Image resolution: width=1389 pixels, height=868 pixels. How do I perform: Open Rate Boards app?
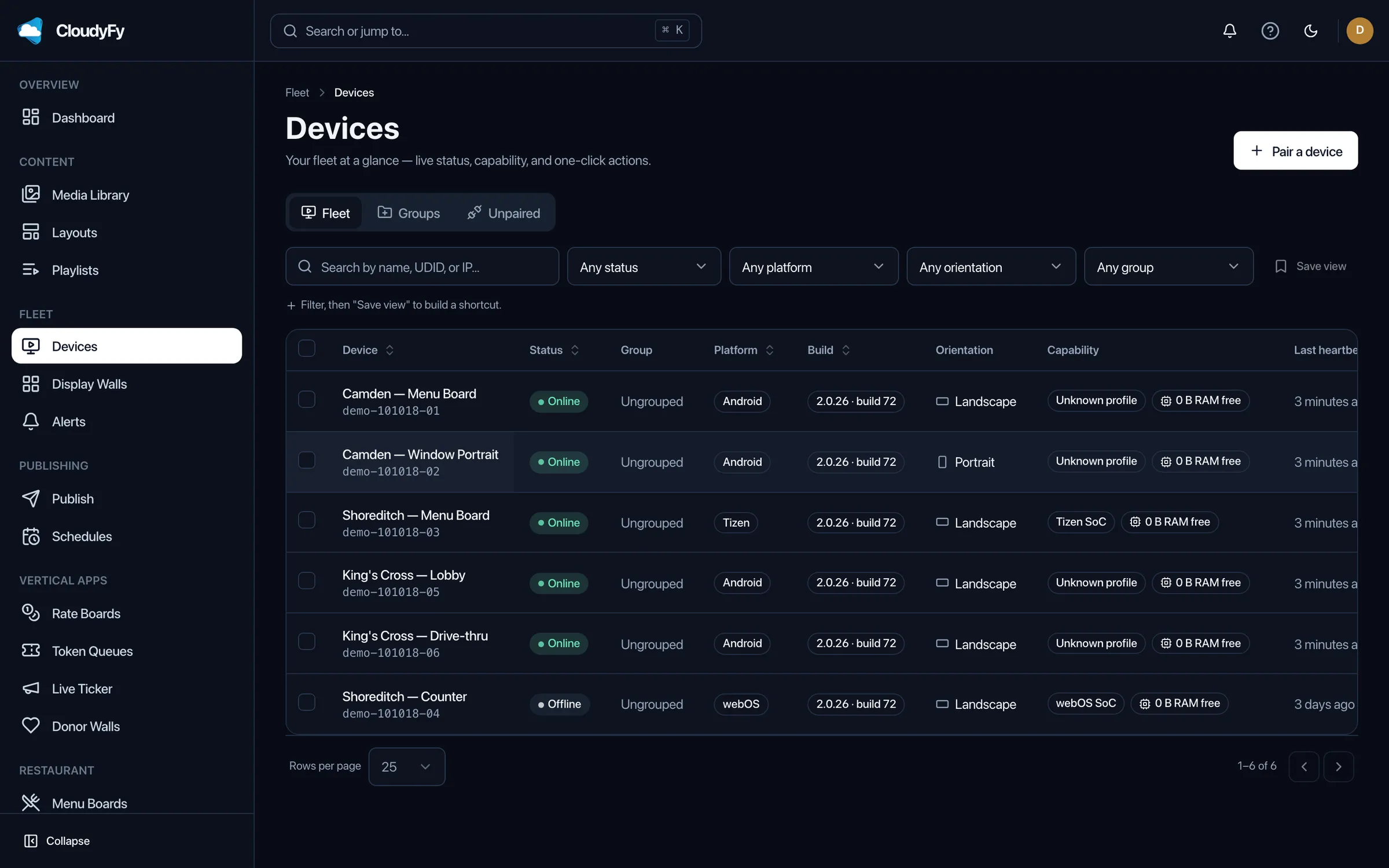[x=127, y=613]
